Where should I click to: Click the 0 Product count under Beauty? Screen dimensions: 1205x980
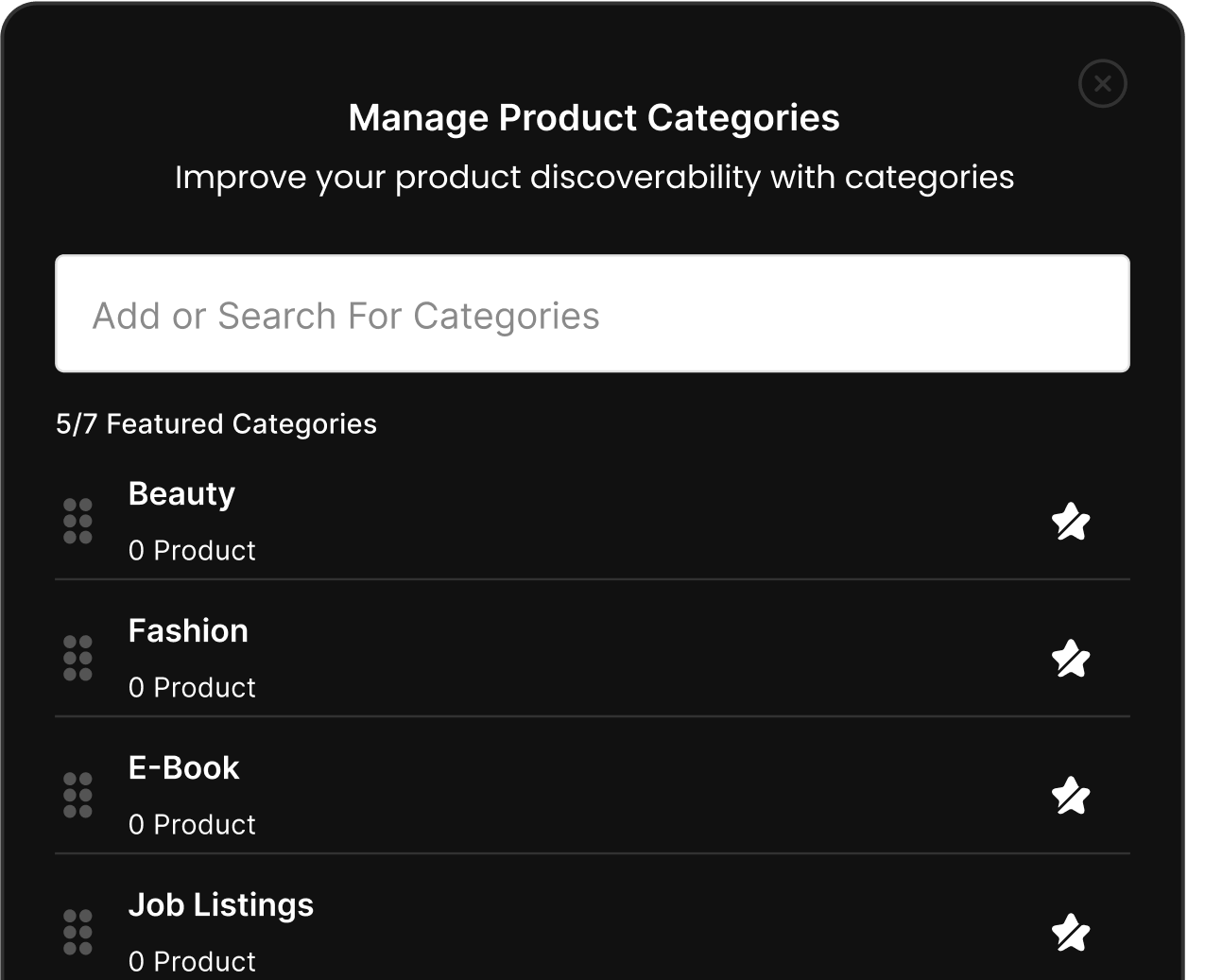click(x=192, y=550)
